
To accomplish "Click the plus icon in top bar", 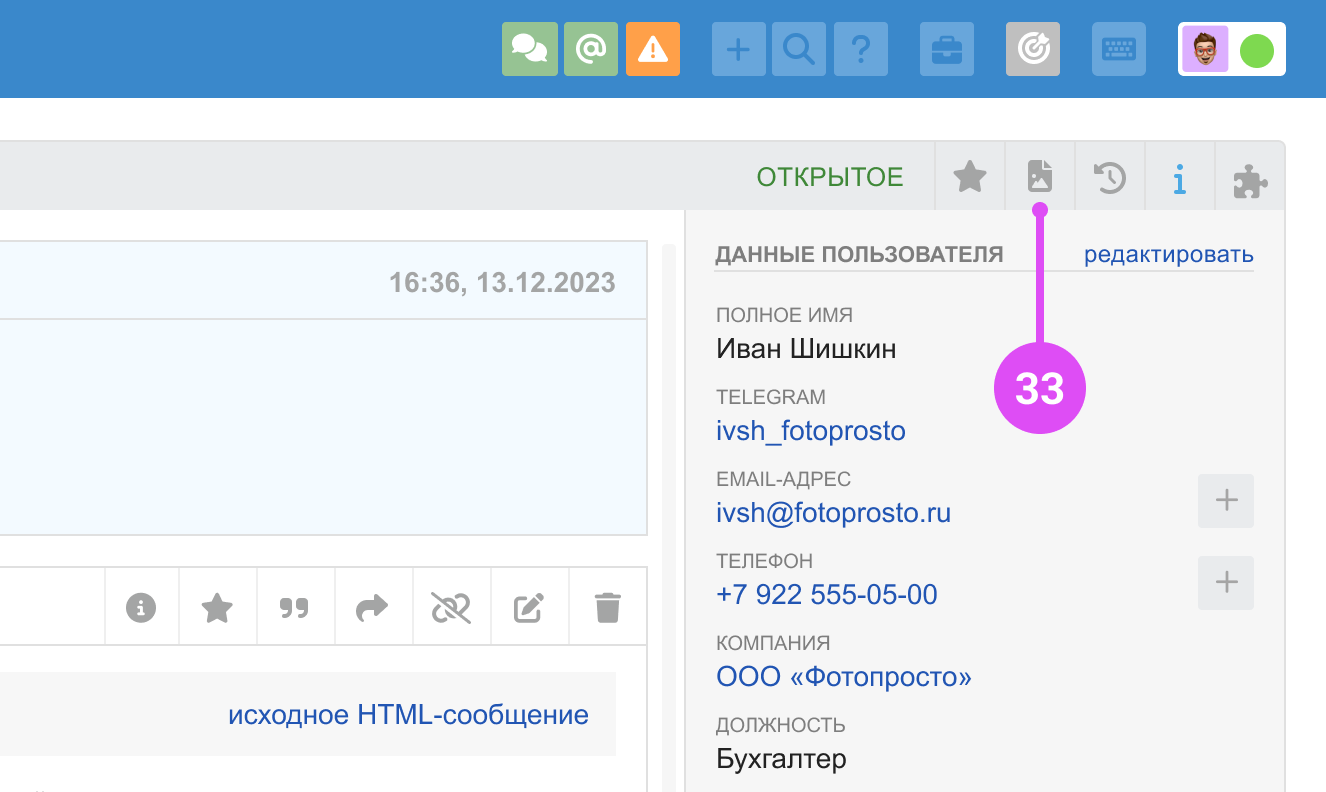I will [x=738, y=49].
